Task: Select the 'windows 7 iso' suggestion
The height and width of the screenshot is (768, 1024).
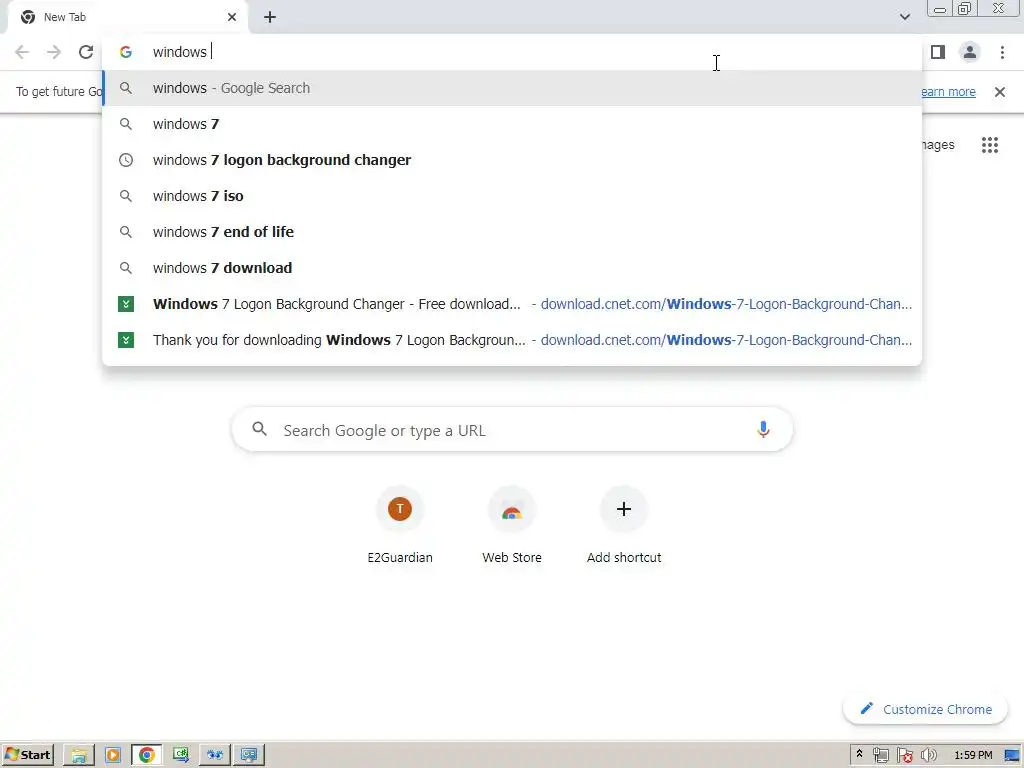Action: pos(512,196)
